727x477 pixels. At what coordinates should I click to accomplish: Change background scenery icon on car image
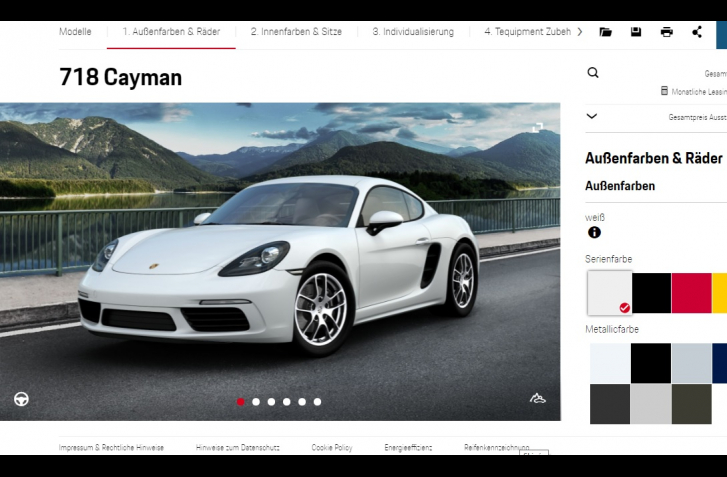click(x=538, y=398)
